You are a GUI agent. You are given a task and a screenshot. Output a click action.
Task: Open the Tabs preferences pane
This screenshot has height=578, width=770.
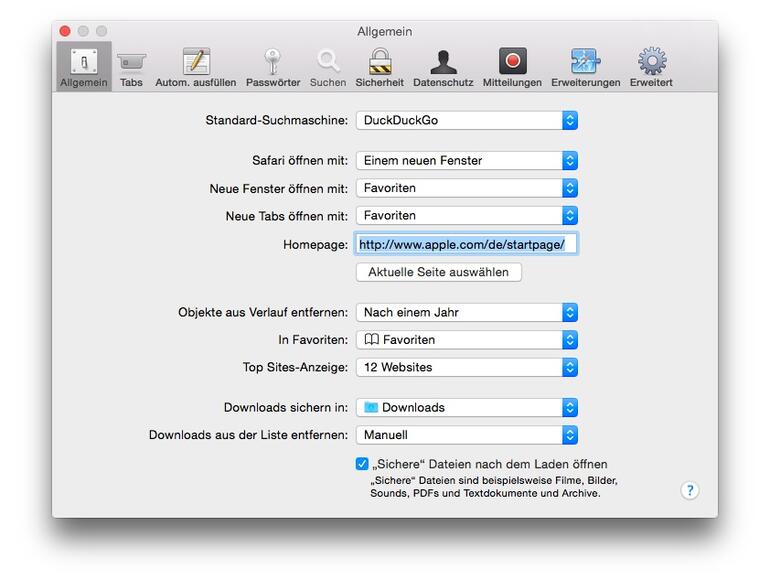coord(131,67)
